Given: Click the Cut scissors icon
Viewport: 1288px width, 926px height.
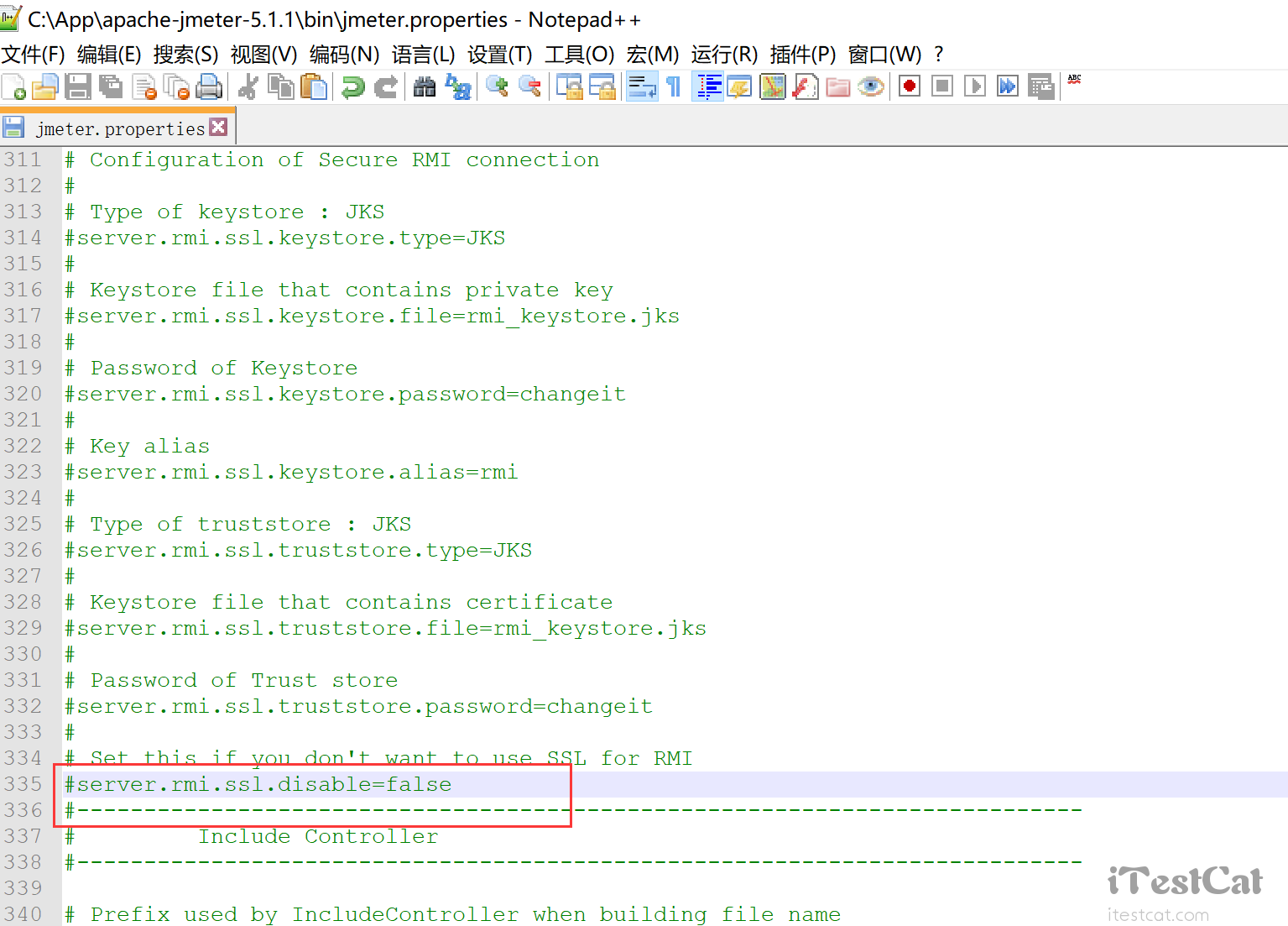Looking at the screenshot, I should [248, 86].
